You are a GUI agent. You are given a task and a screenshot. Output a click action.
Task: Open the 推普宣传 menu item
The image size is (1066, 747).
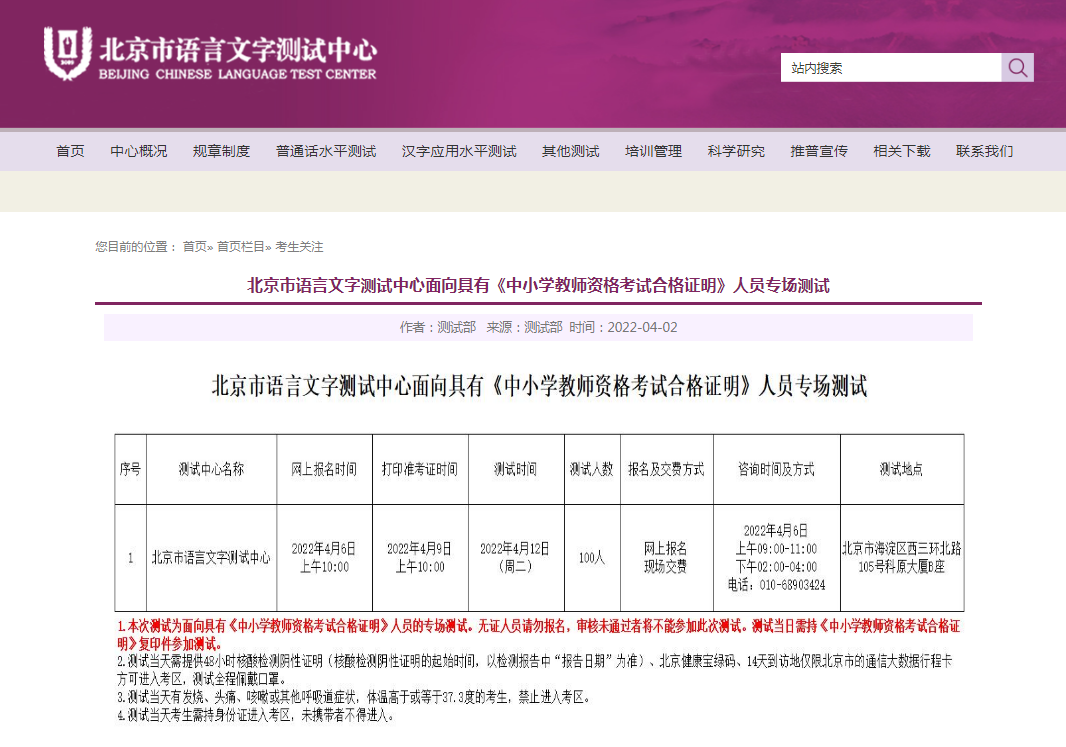[819, 151]
